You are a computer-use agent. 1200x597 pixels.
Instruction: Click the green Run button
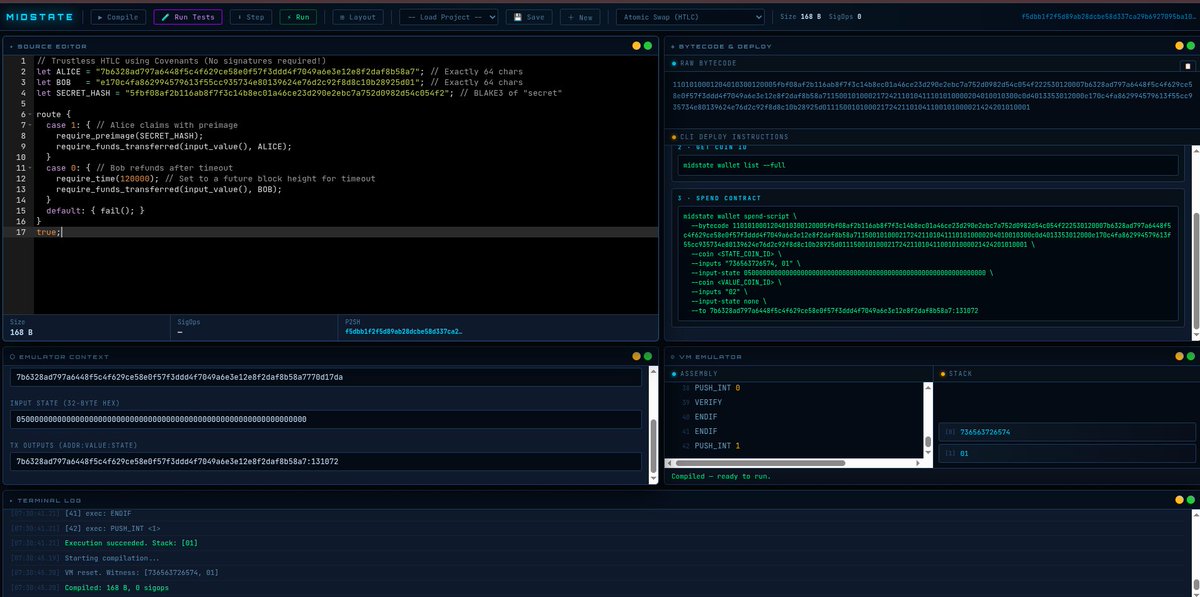299,17
